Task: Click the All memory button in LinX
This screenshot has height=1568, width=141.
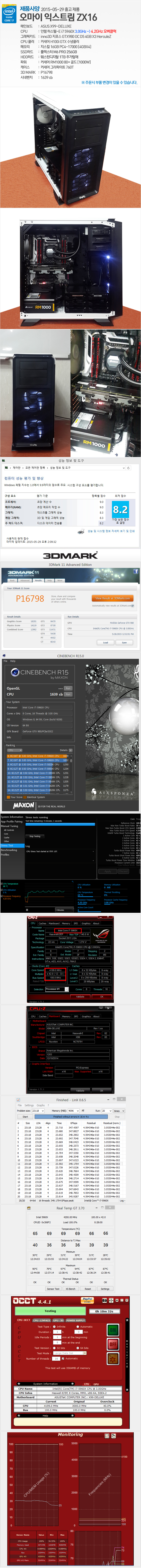Action: tap(84, 1111)
